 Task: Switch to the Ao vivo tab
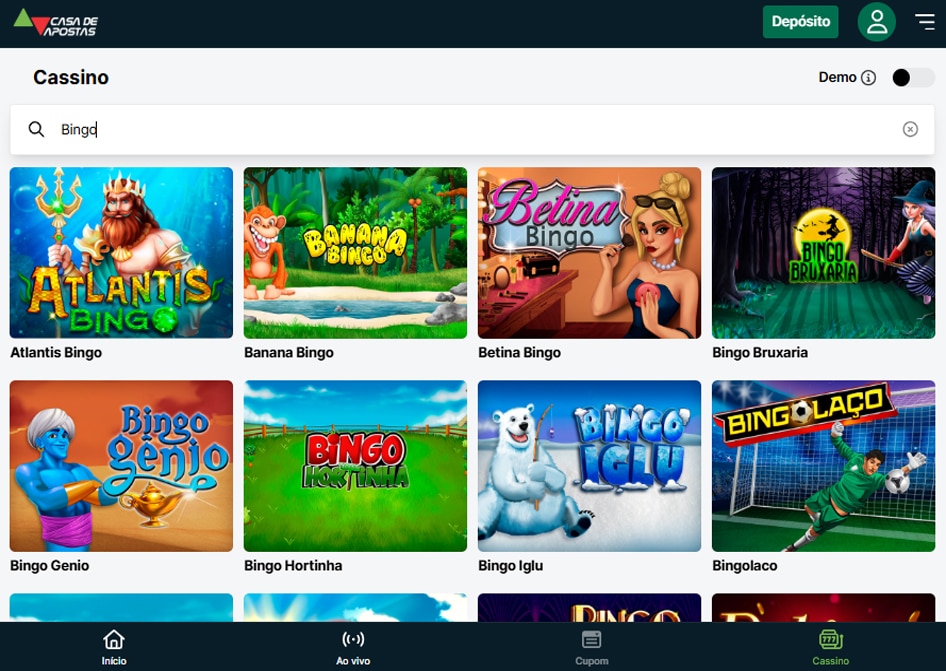353,647
